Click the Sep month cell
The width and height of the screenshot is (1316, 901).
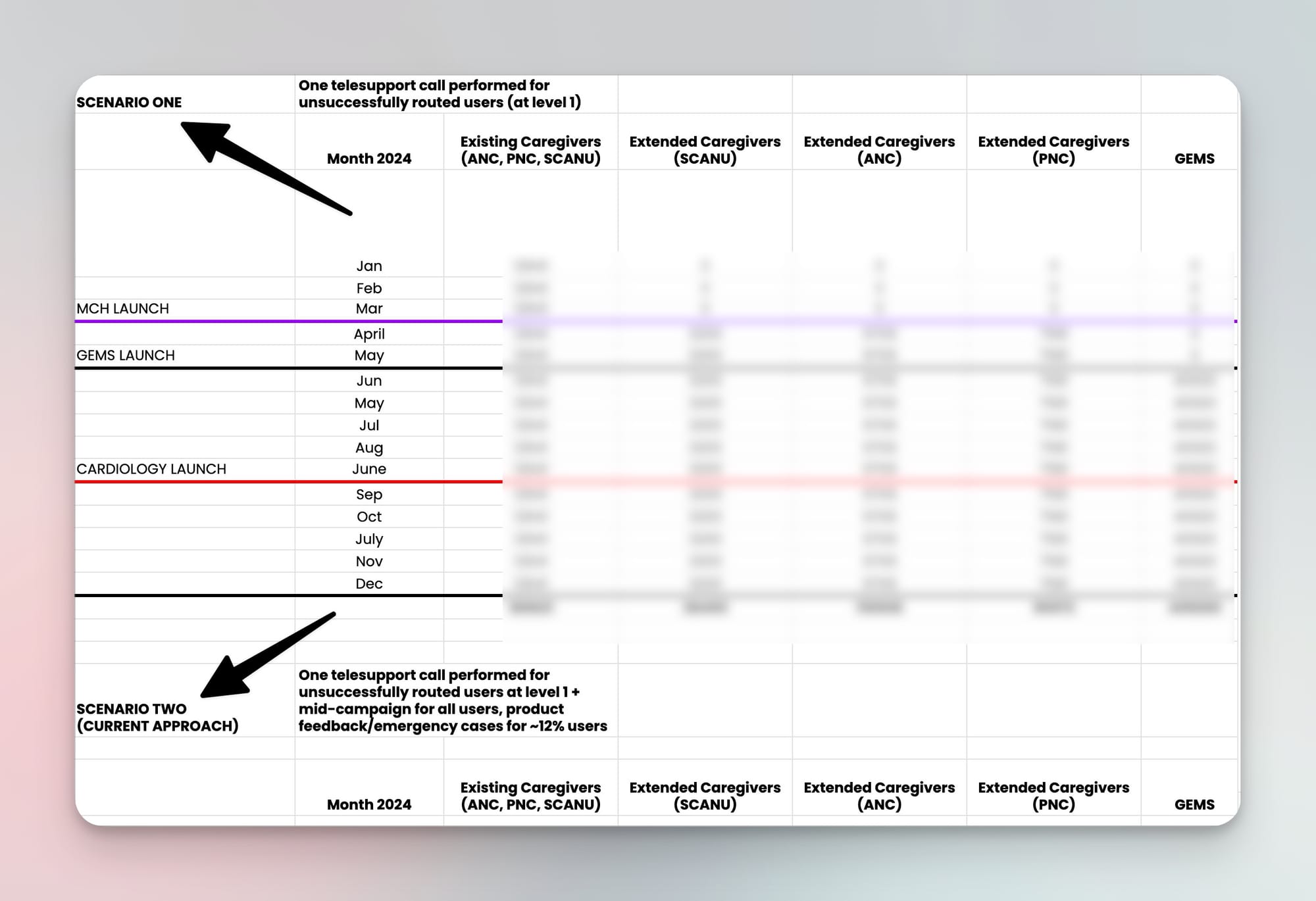(368, 494)
